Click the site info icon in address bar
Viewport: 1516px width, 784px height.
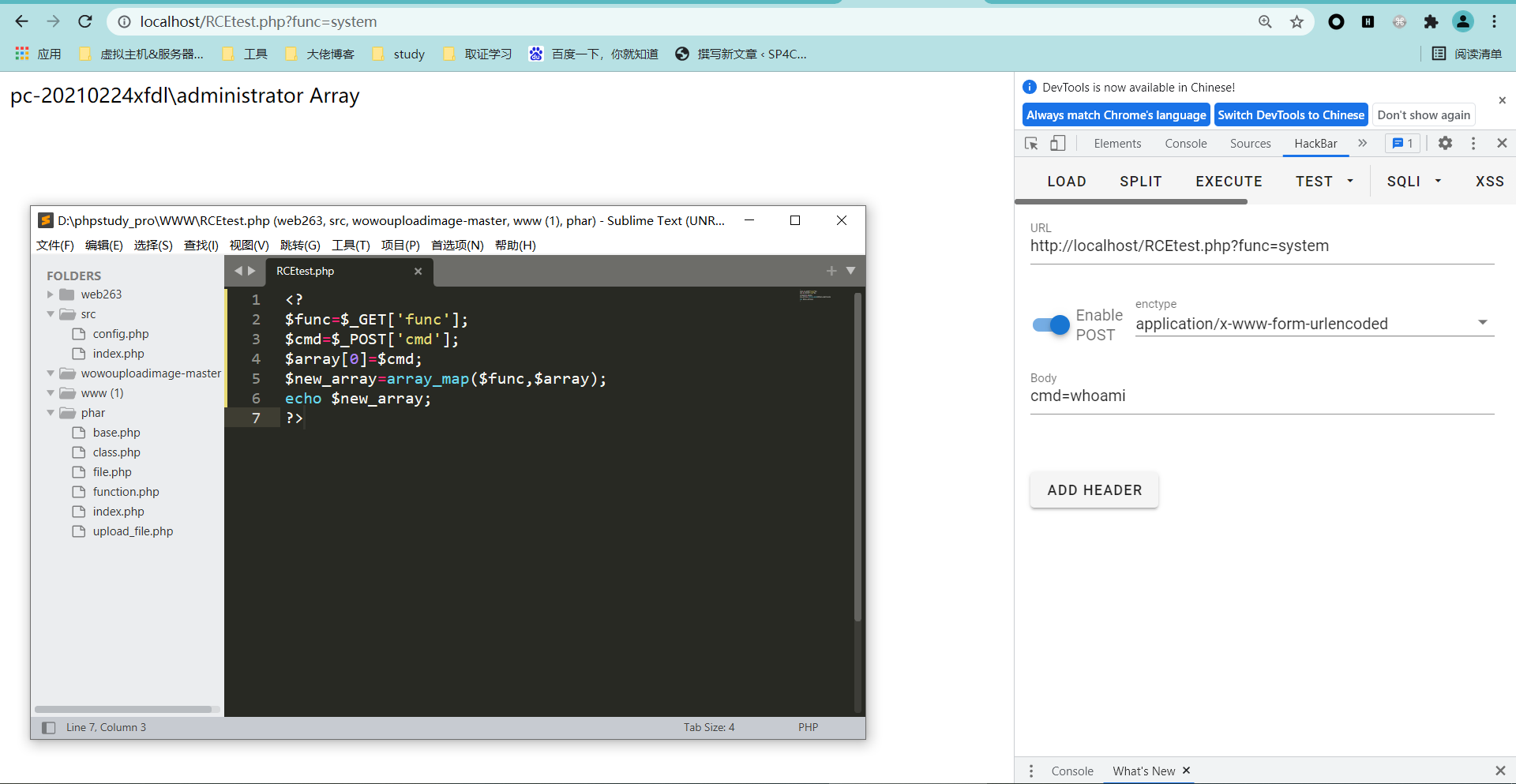coord(124,22)
